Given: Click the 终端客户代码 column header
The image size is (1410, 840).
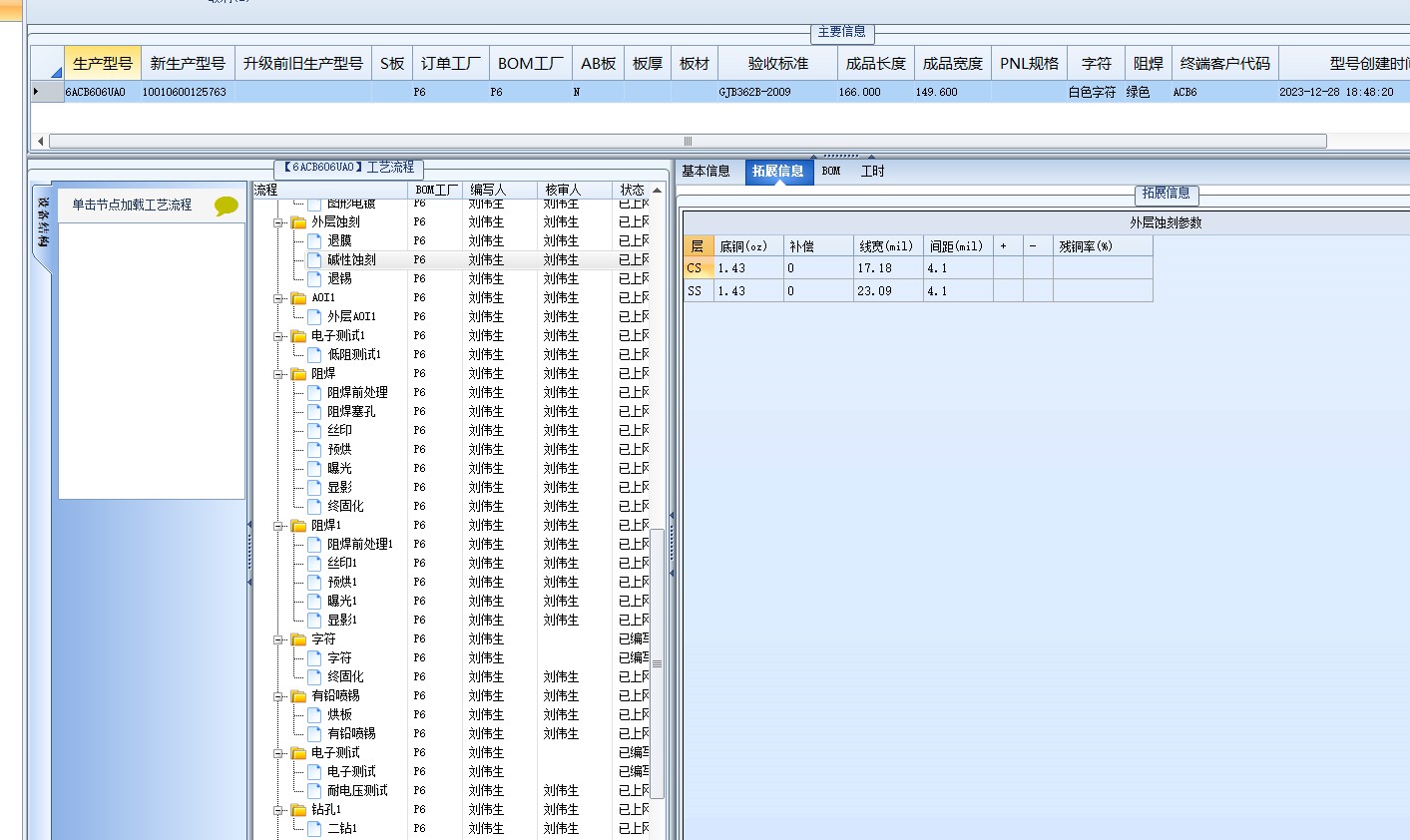Looking at the screenshot, I should 1225,63.
